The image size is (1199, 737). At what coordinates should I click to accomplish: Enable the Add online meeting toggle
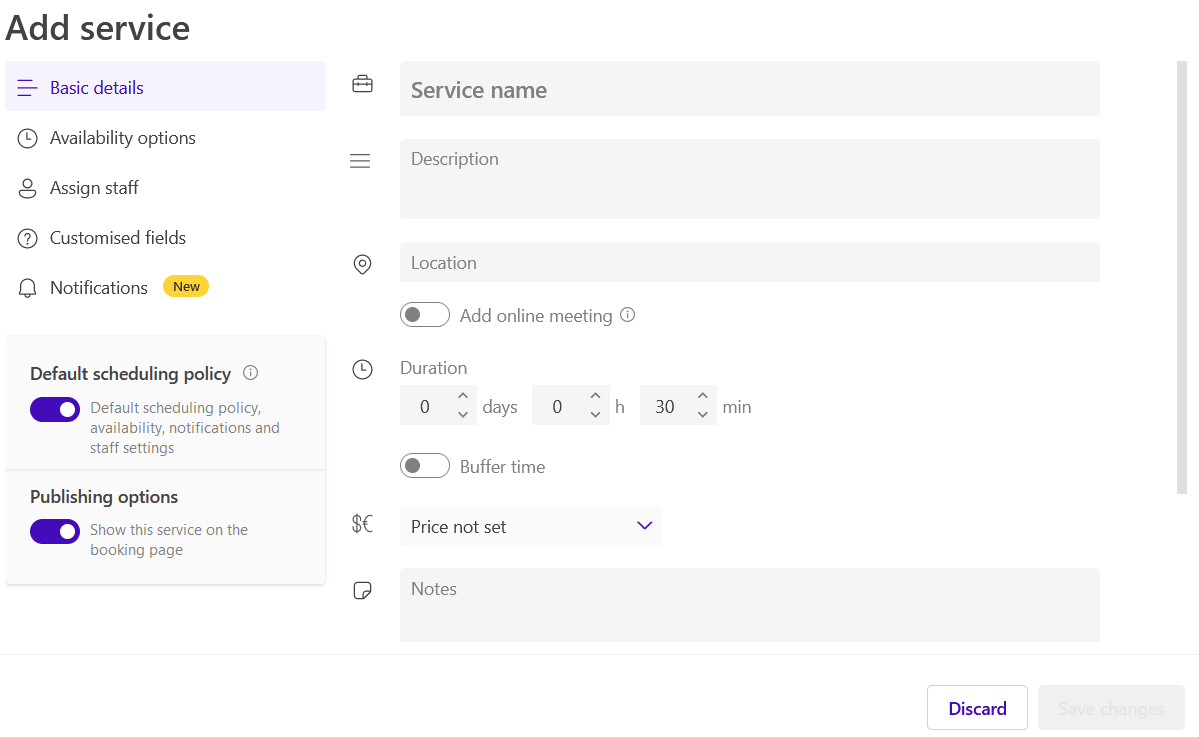tap(425, 315)
